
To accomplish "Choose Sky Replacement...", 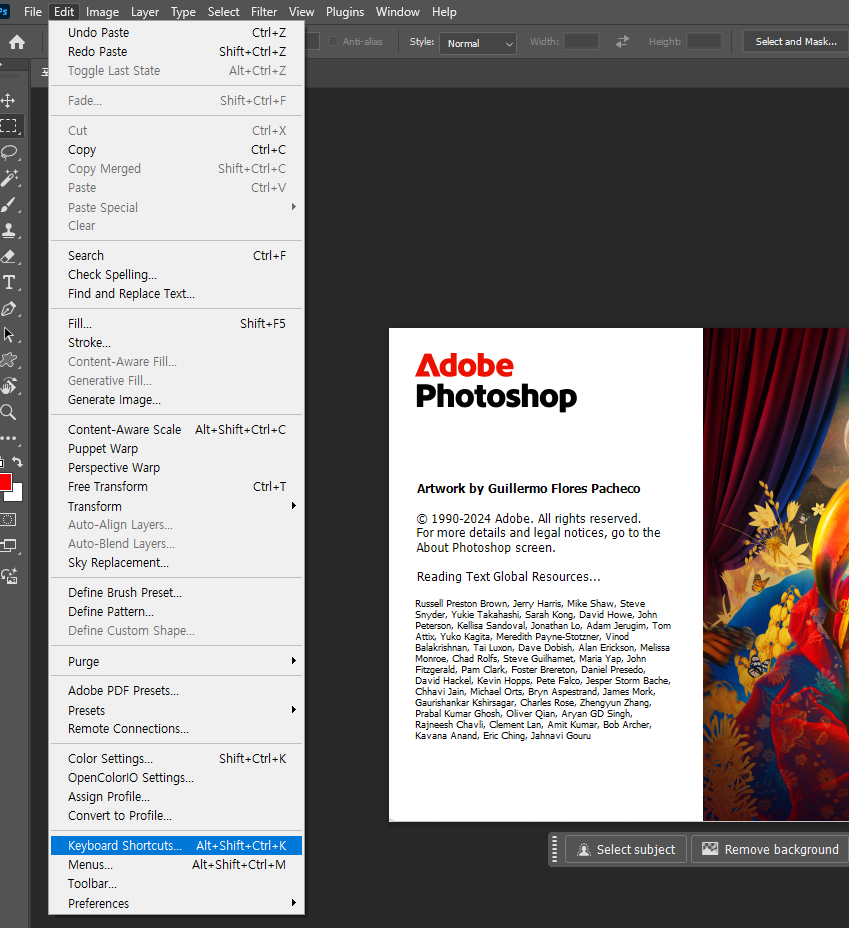I will coord(176,562).
